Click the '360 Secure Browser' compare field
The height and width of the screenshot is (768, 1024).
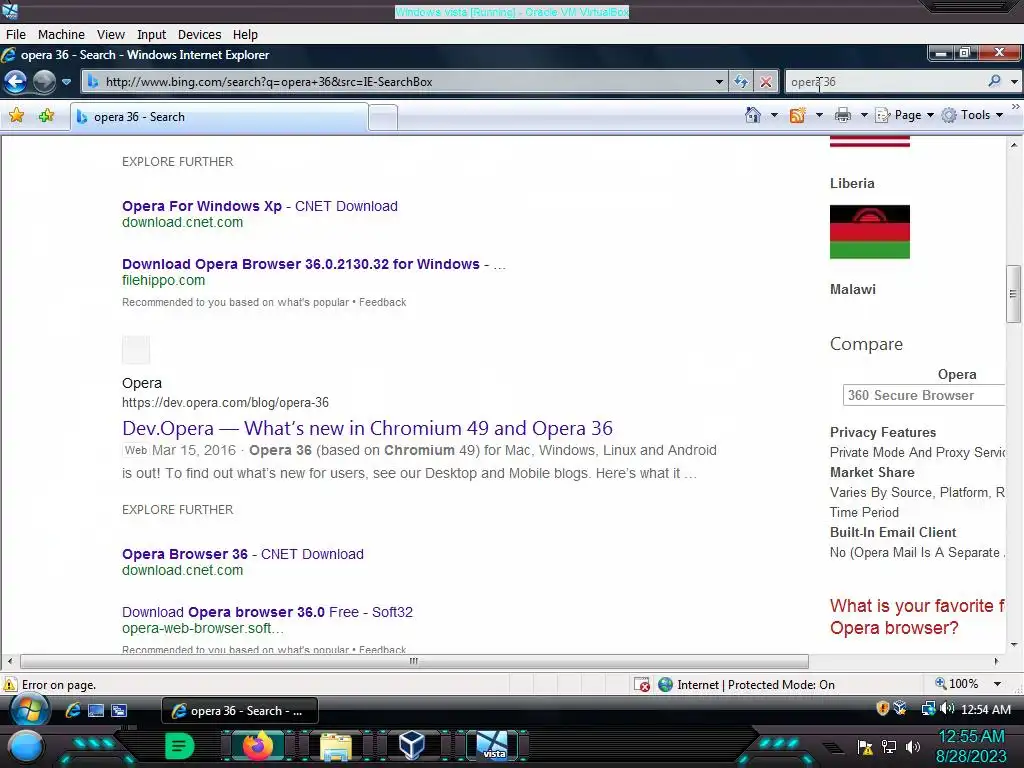pos(923,395)
